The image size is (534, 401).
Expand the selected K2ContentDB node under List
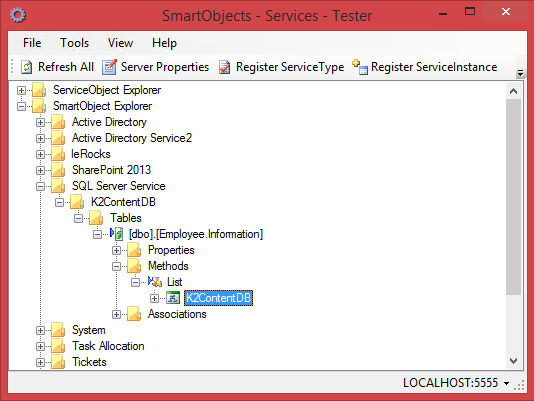point(155,298)
